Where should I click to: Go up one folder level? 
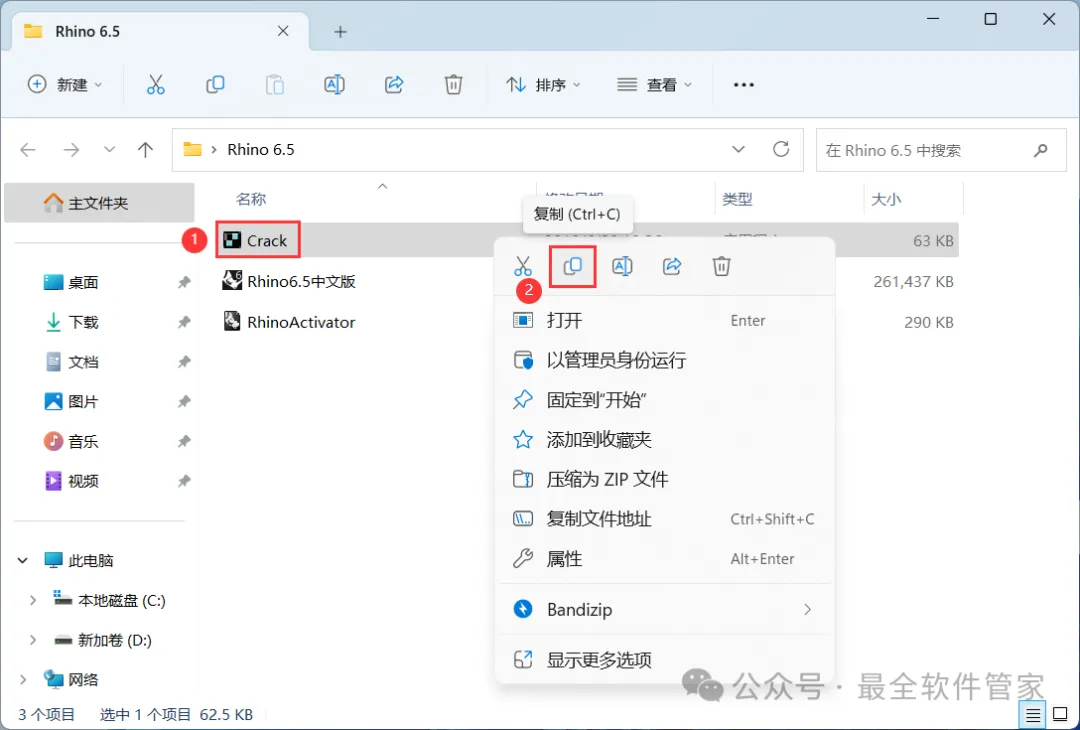(145, 149)
